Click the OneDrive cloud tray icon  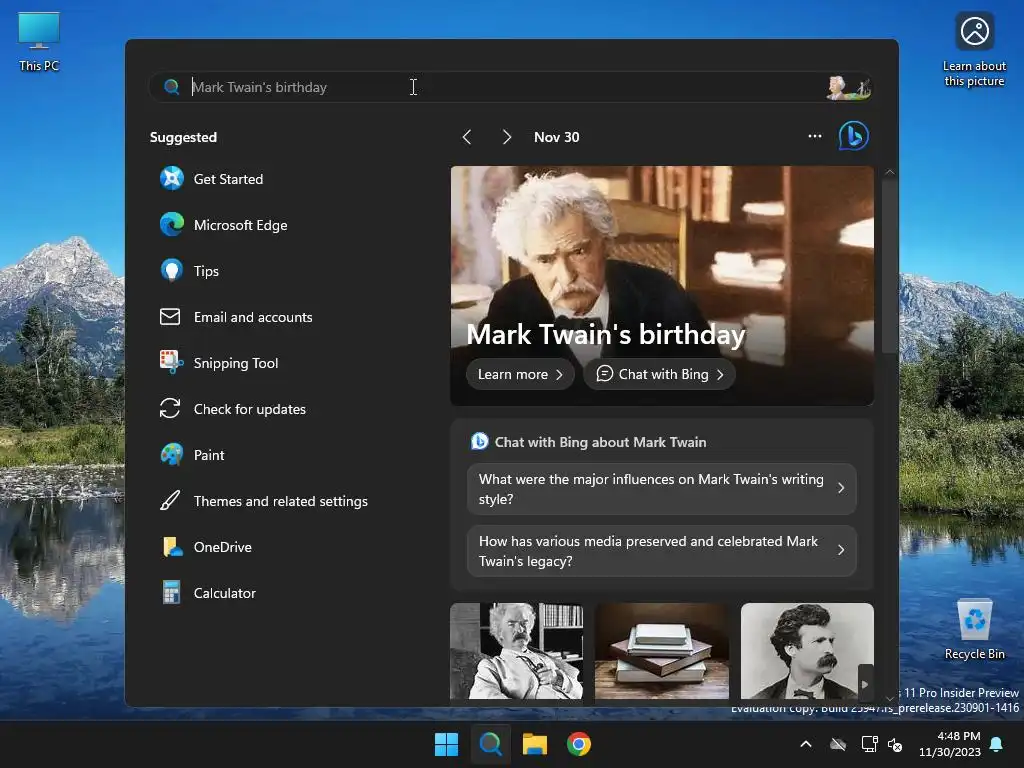pyautogui.click(x=838, y=744)
